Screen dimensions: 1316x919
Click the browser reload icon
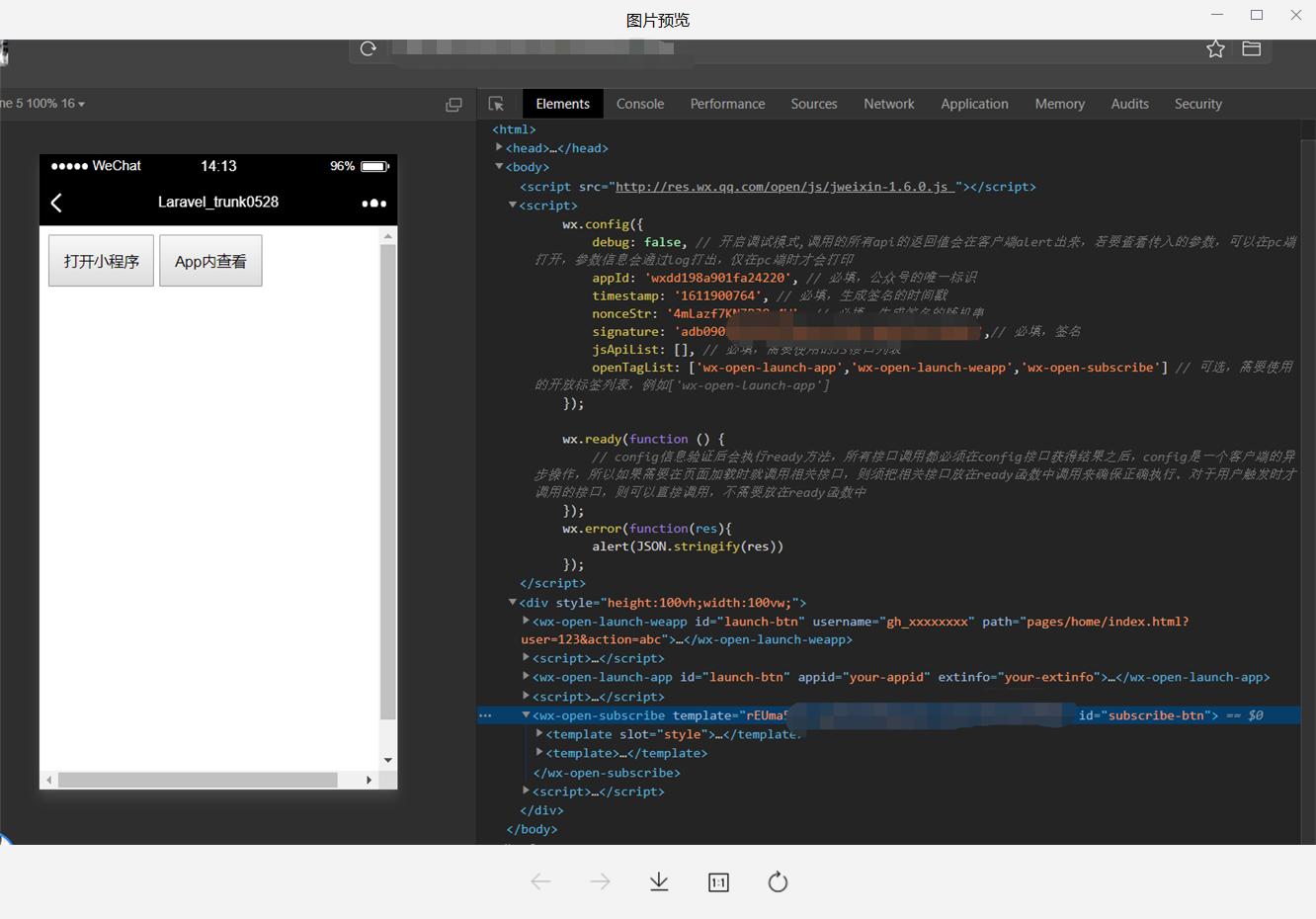[x=369, y=48]
